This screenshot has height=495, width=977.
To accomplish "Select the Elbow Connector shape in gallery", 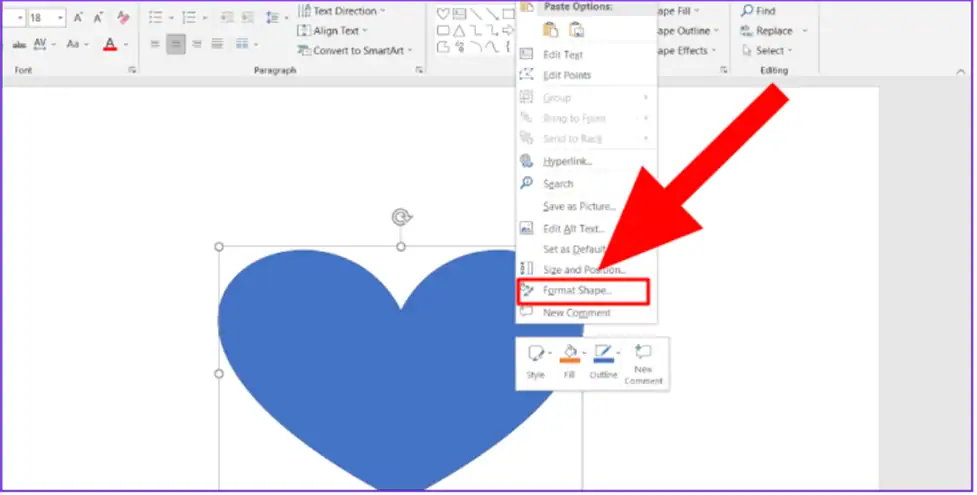I will click(x=476, y=31).
